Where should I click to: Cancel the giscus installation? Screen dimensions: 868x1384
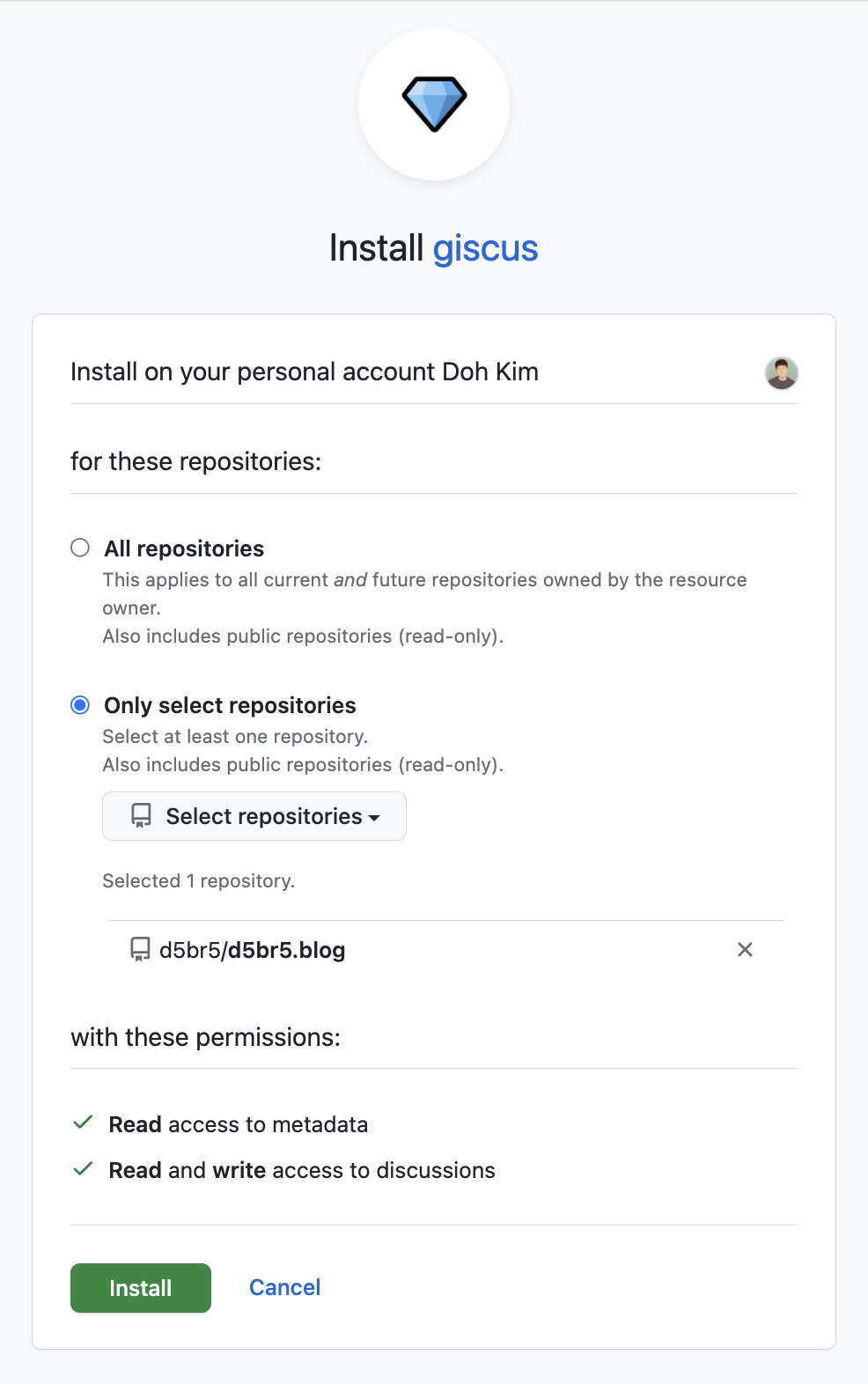pyautogui.click(x=284, y=1287)
